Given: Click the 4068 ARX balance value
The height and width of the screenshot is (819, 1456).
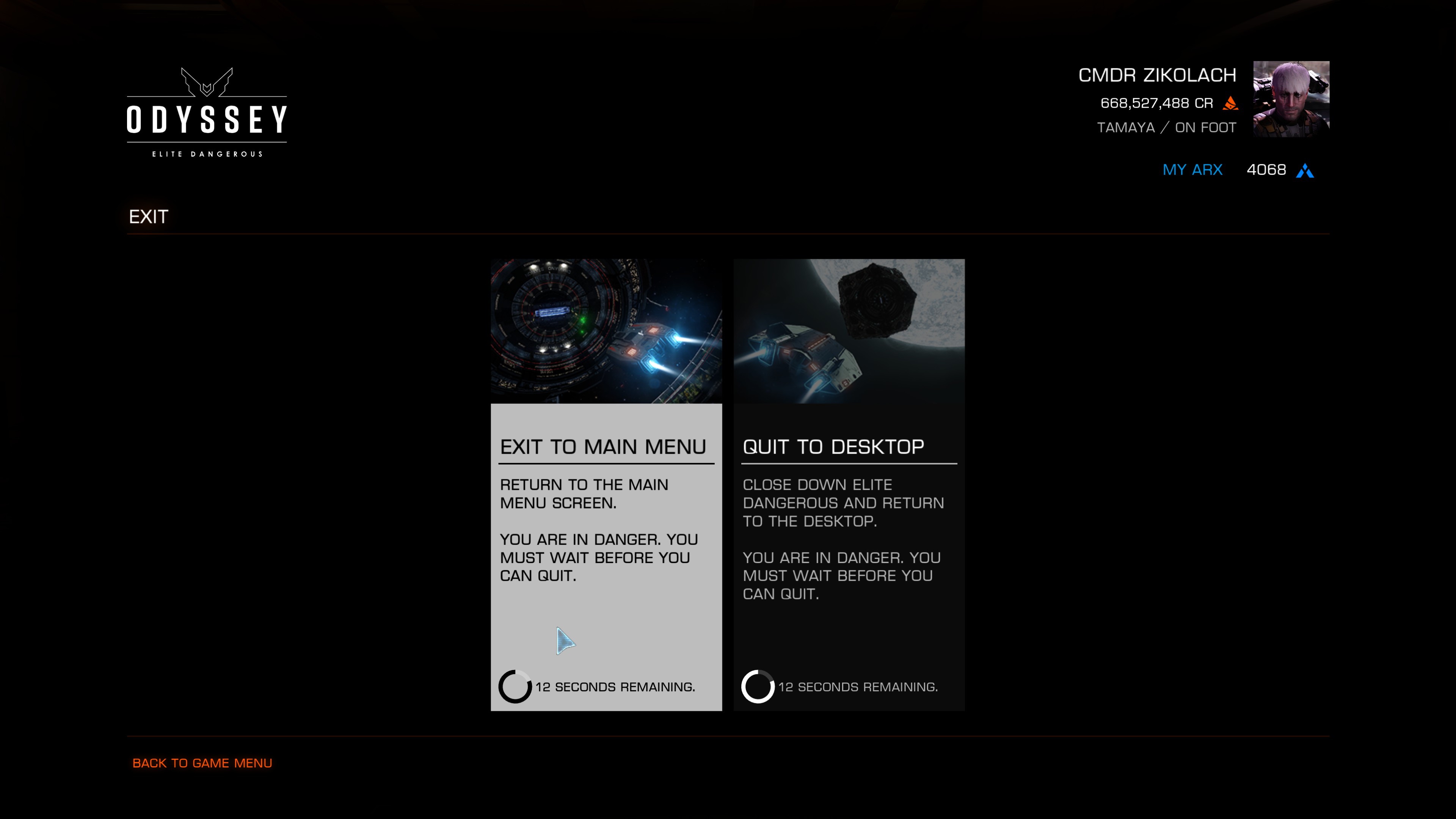Looking at the screenshot, I should click(x=1266, y=169).
